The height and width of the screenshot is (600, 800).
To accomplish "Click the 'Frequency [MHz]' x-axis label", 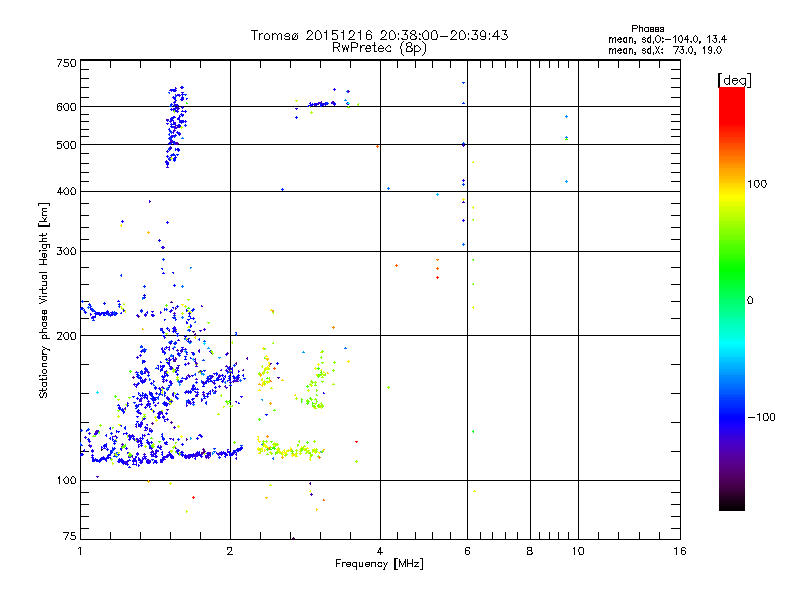I will click(379, 563).
